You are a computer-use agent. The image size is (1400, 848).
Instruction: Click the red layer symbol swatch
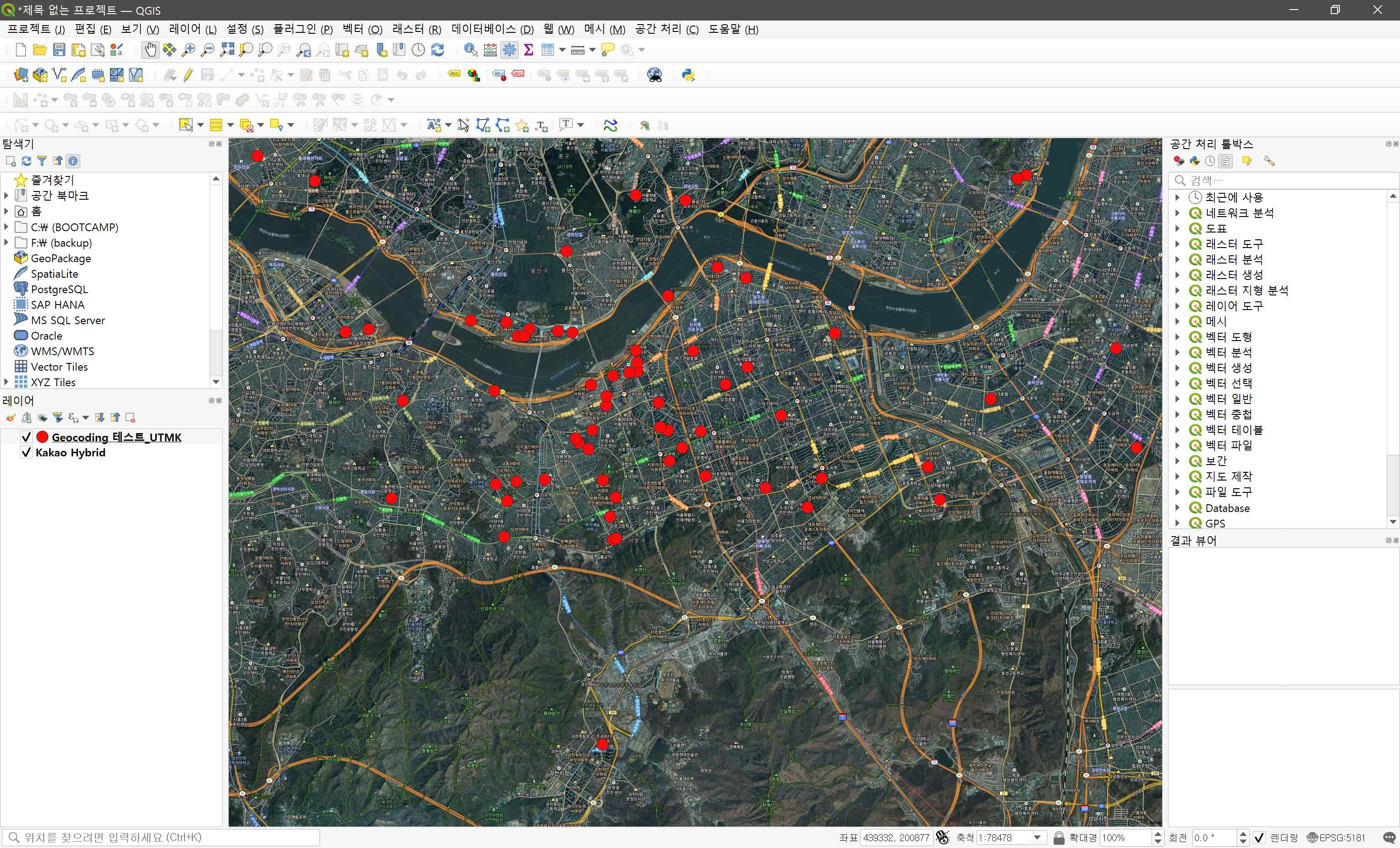point(42,437)
